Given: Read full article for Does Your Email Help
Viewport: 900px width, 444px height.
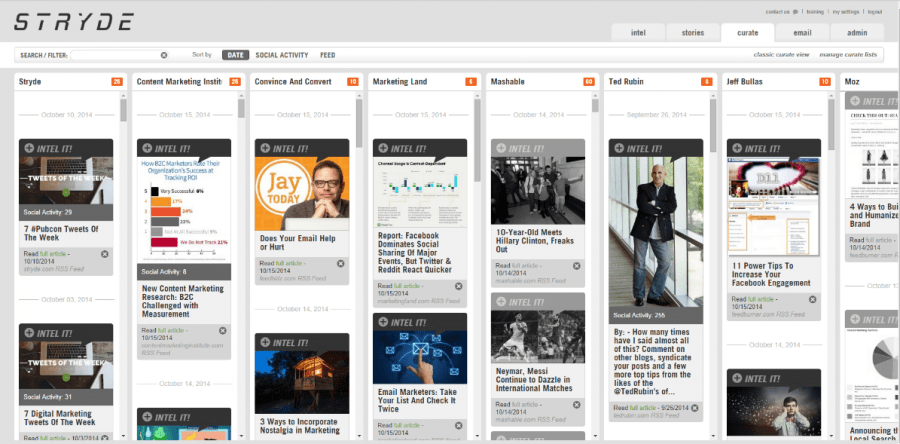Looking at the screenshot, I should [x=288, y=263].
